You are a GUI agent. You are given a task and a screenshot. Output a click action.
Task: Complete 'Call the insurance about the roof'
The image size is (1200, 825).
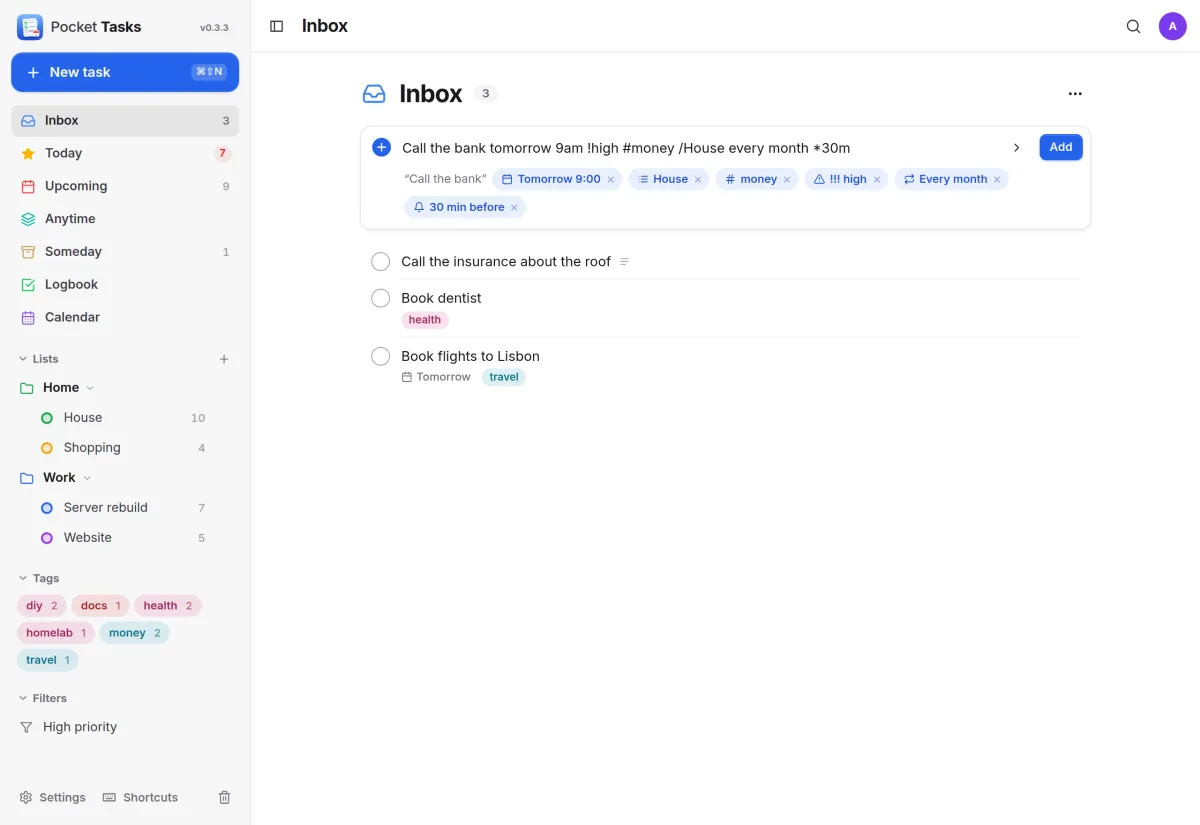[380, 262]
